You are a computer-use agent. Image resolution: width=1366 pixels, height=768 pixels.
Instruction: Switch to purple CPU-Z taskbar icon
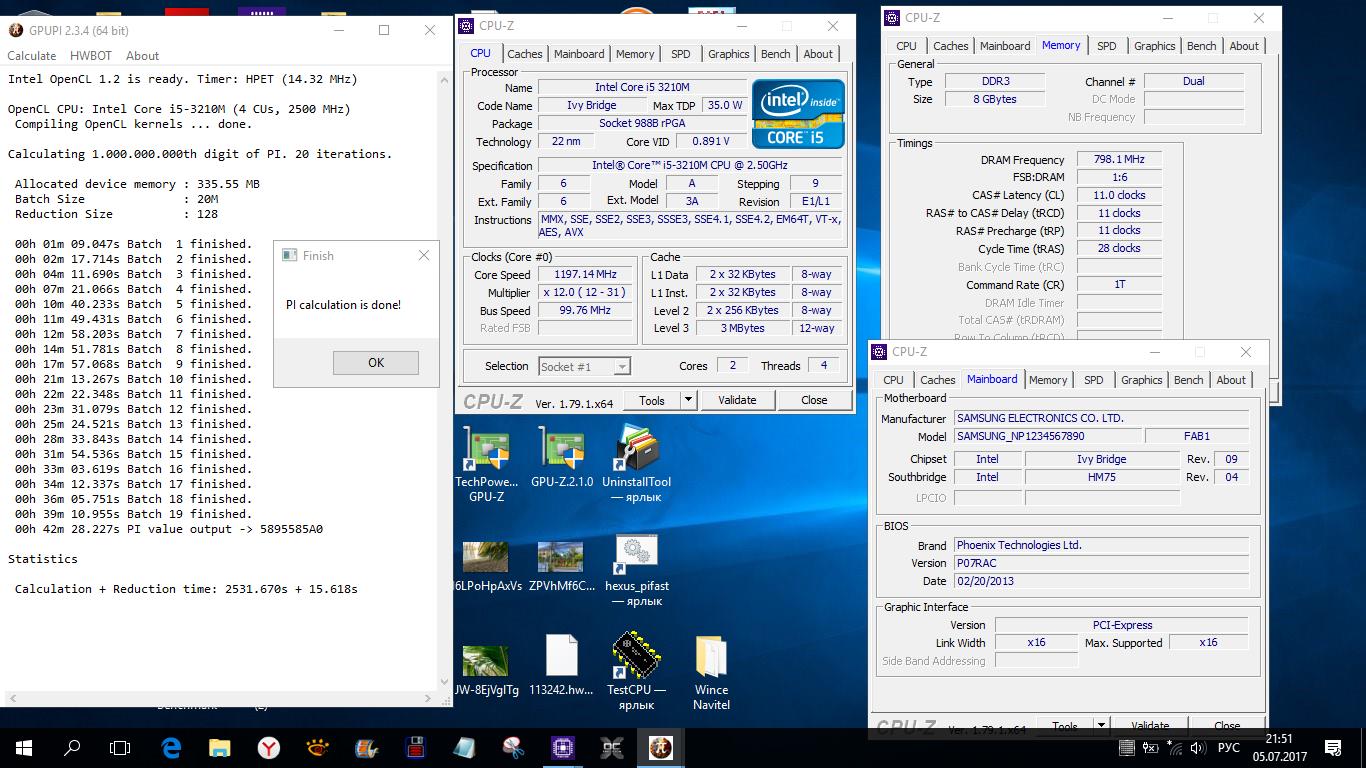(562, 747)
